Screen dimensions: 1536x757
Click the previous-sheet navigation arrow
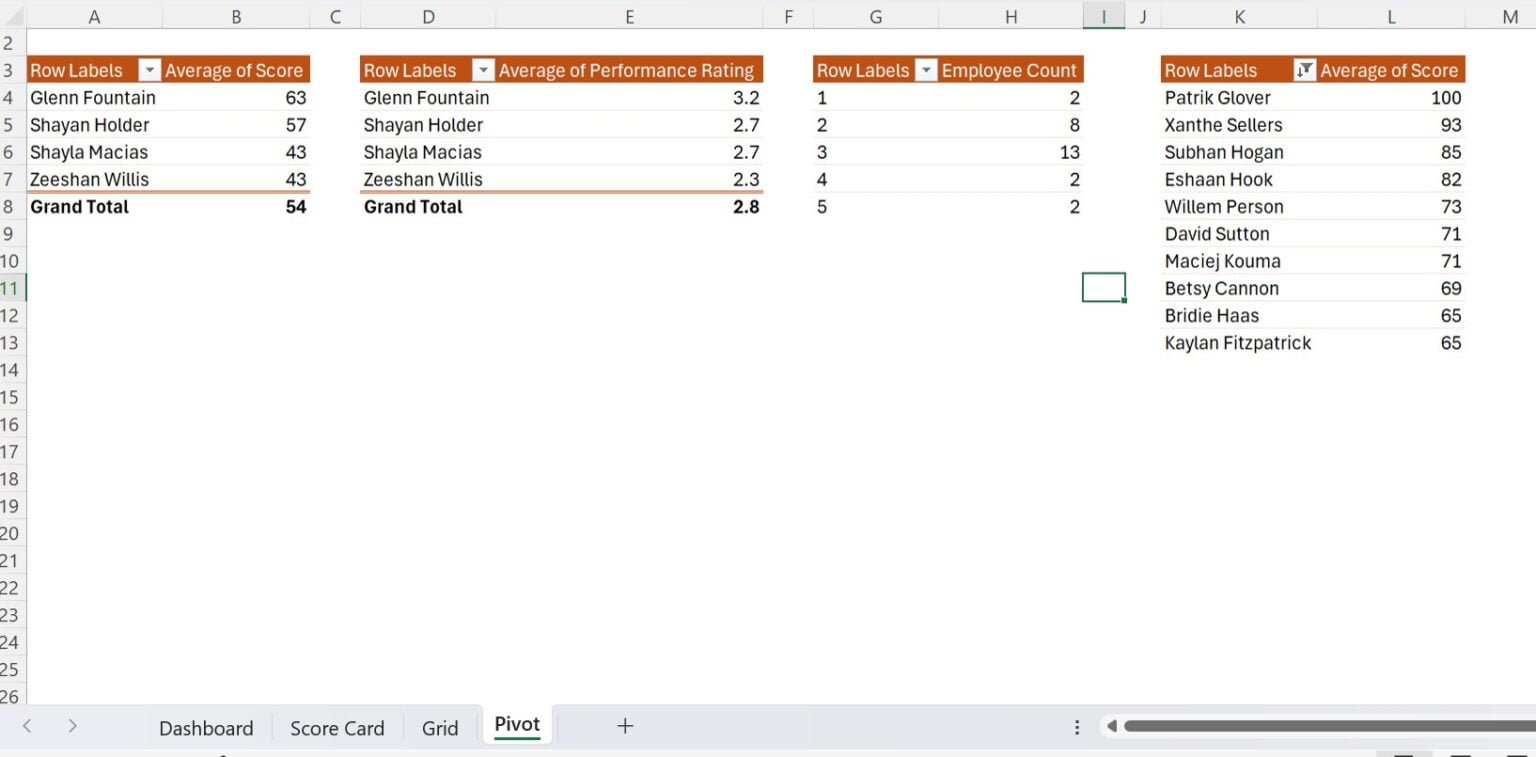[25, 727]
